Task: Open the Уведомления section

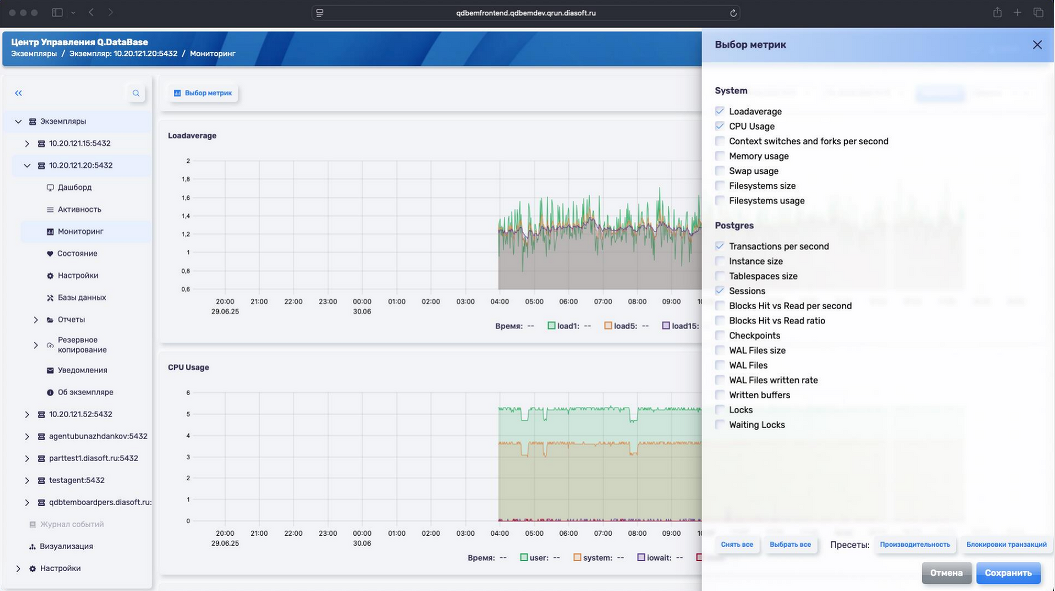Action: click(x=83, y=370)
